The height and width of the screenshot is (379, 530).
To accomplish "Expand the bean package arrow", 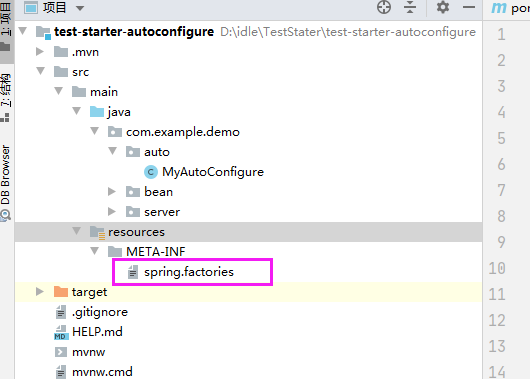I will click(112, 191).
